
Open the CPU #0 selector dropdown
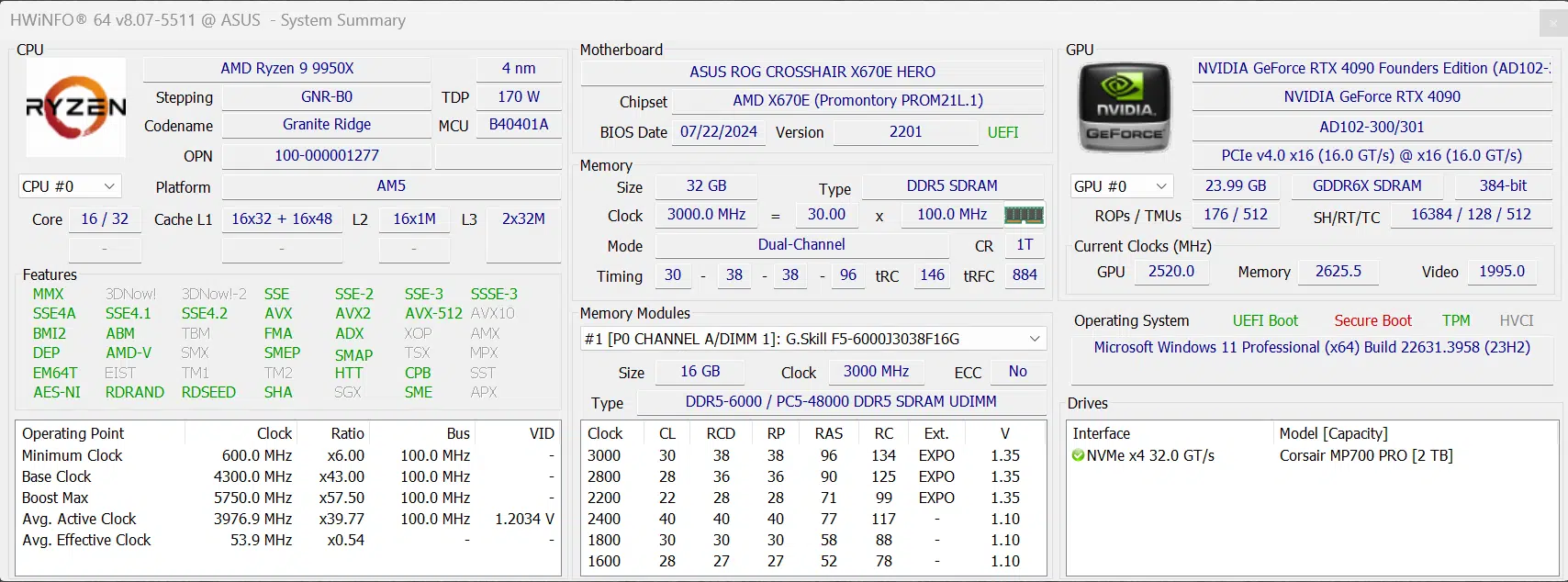[70, 186]
